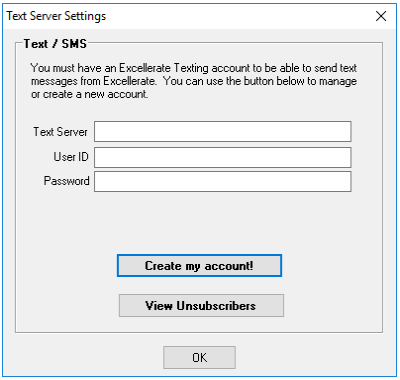Image resolution: width=400 pixels, height=380 pixels.
Task: Click the line reading or create a new account
Action: pyautogui.click(x=90, y=94)
